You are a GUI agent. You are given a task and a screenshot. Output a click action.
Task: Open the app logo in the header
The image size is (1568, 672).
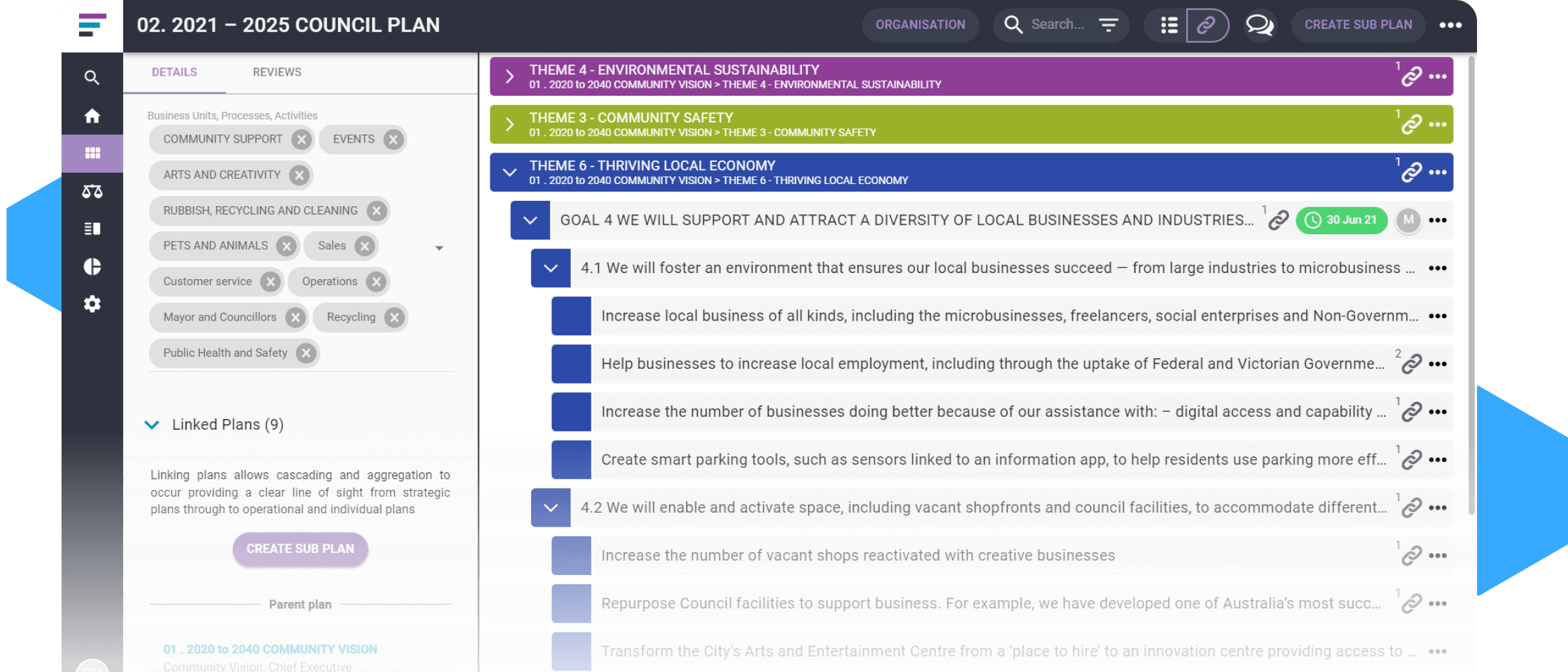coord(92,25)
